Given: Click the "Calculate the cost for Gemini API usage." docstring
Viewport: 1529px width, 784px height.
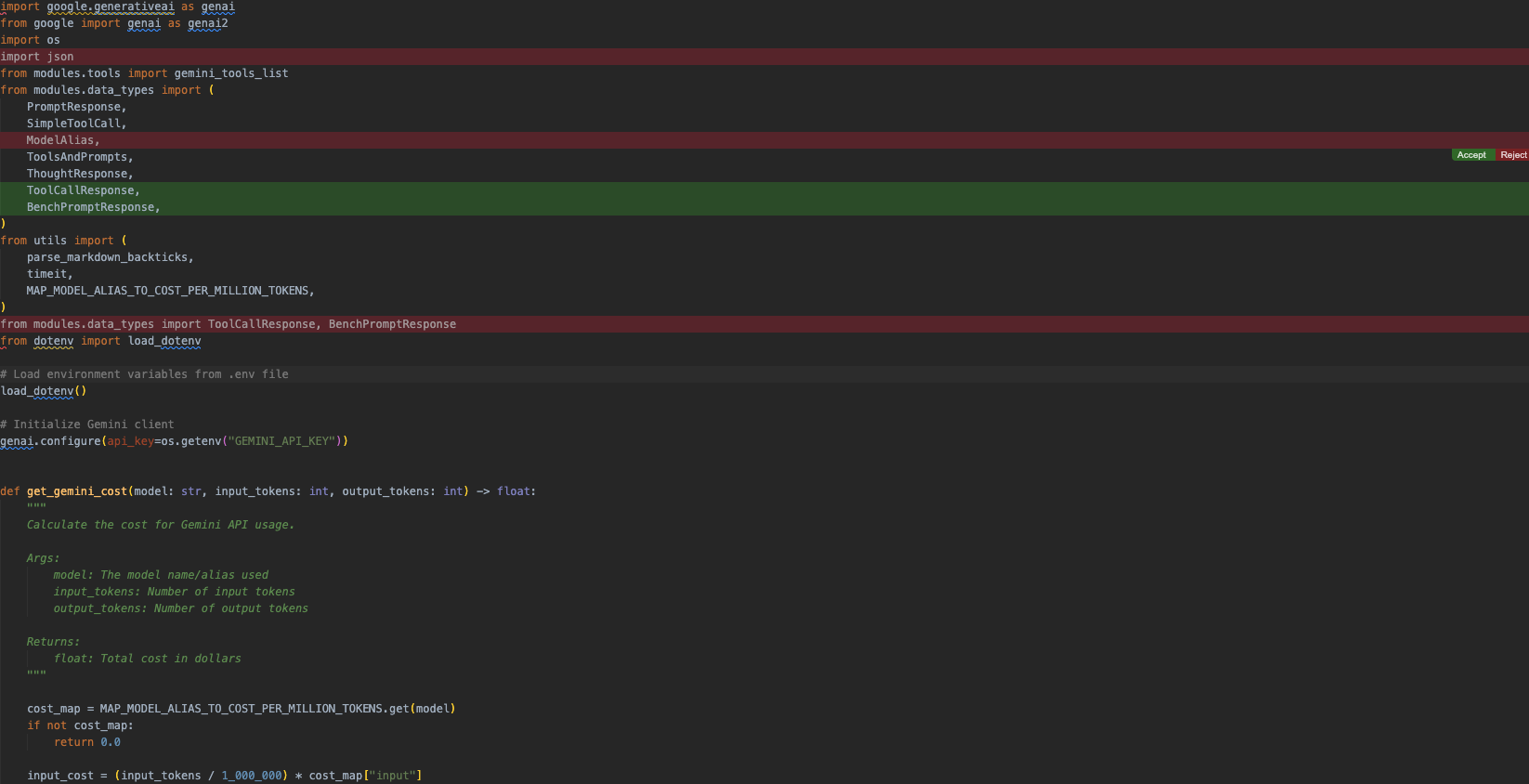Looking at the screenshot, I should pos(161,525).
